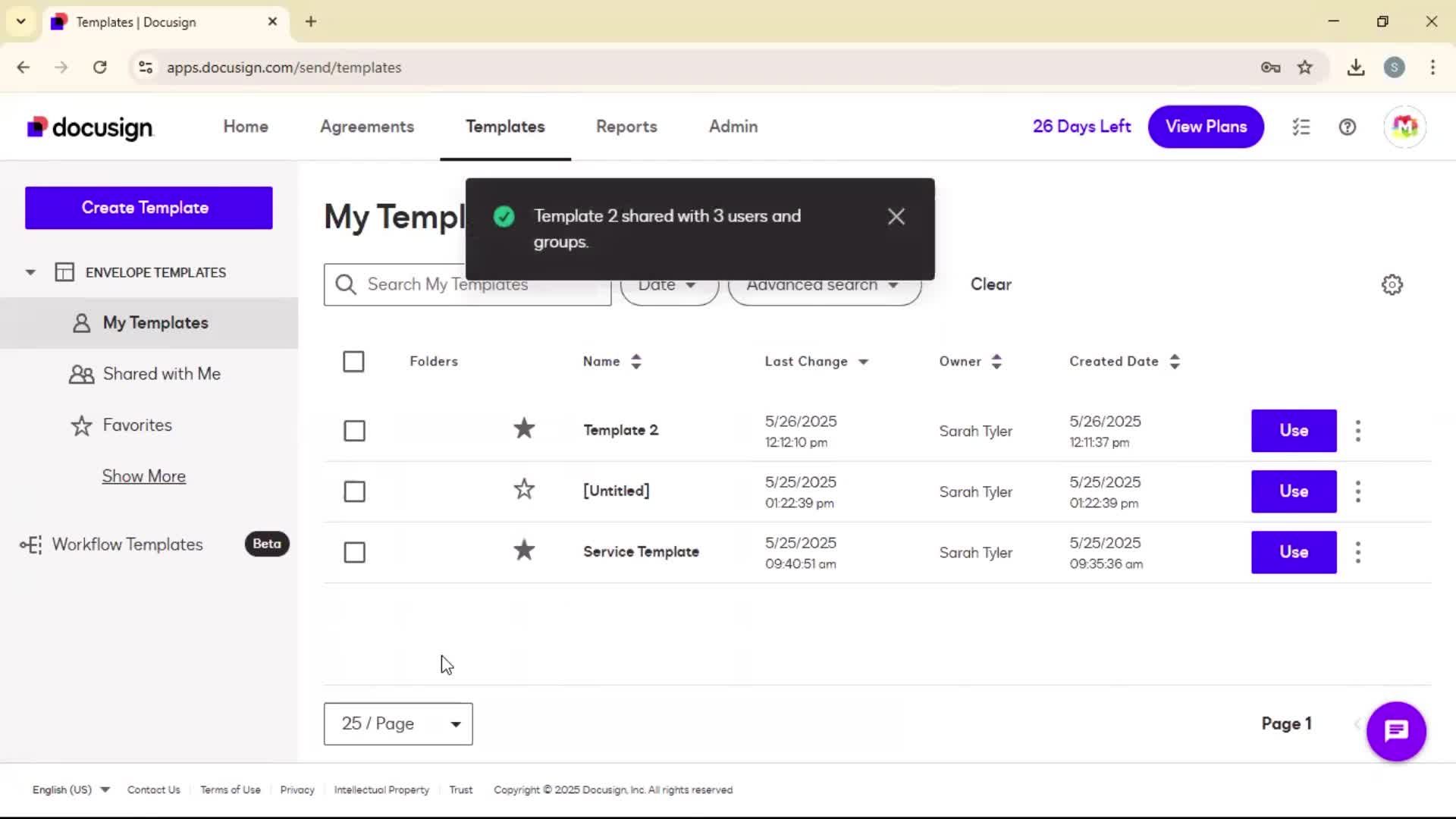Favorite the [Untitled] template star
The image size is (1456, 819).
pyautogui.click(x=524, y=490)
